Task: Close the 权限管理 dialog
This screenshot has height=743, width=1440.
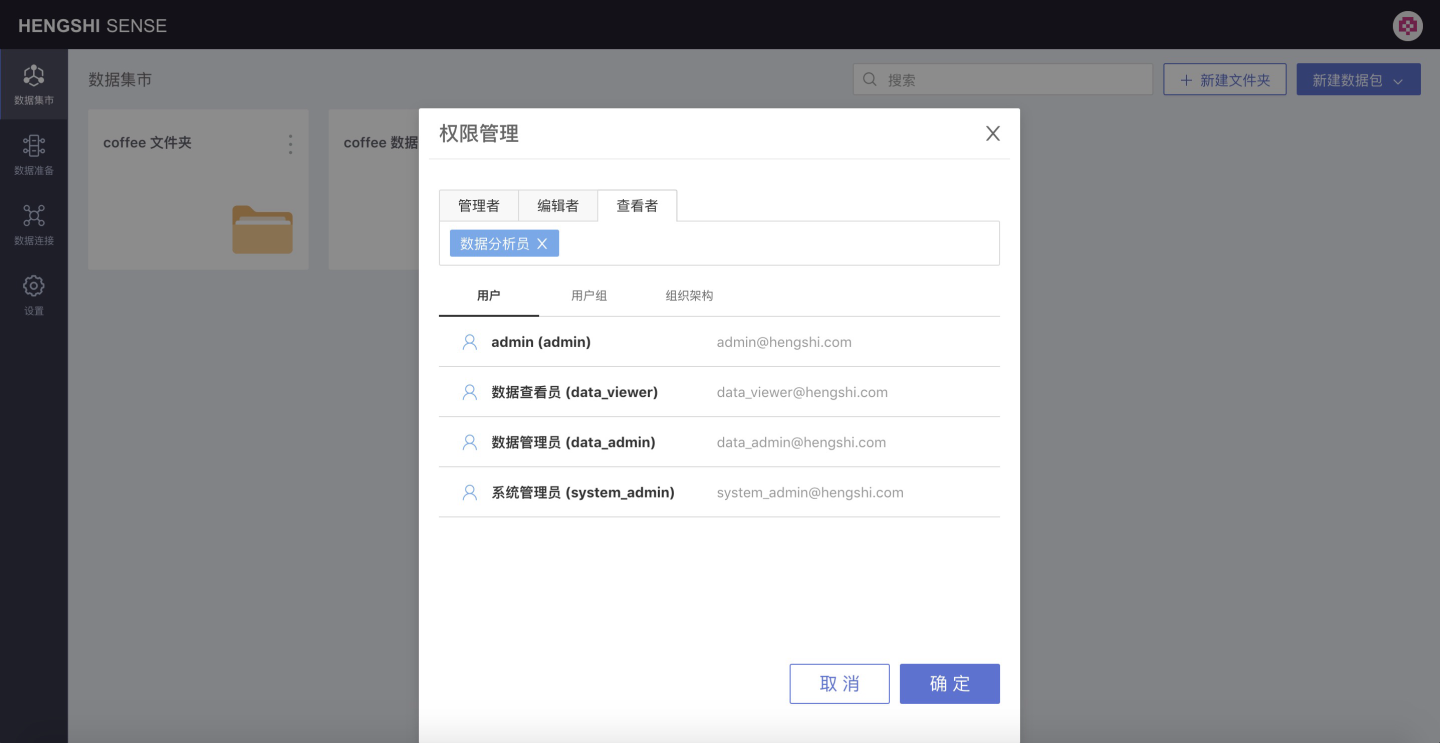Action: coord(992,134)
